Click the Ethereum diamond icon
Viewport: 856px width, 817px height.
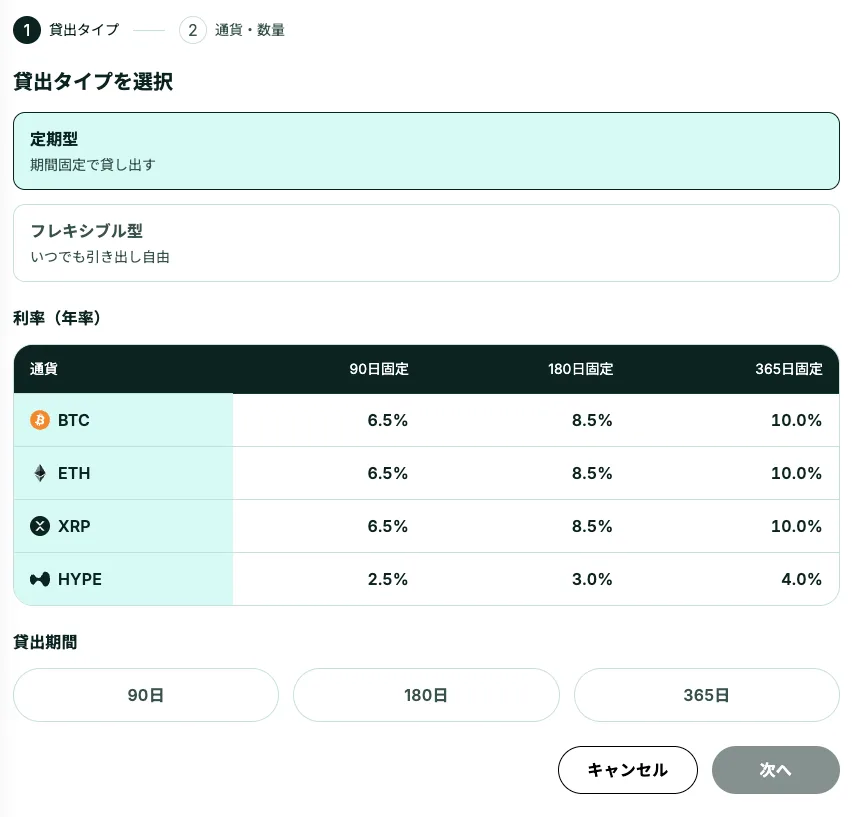tap(40, 473)
